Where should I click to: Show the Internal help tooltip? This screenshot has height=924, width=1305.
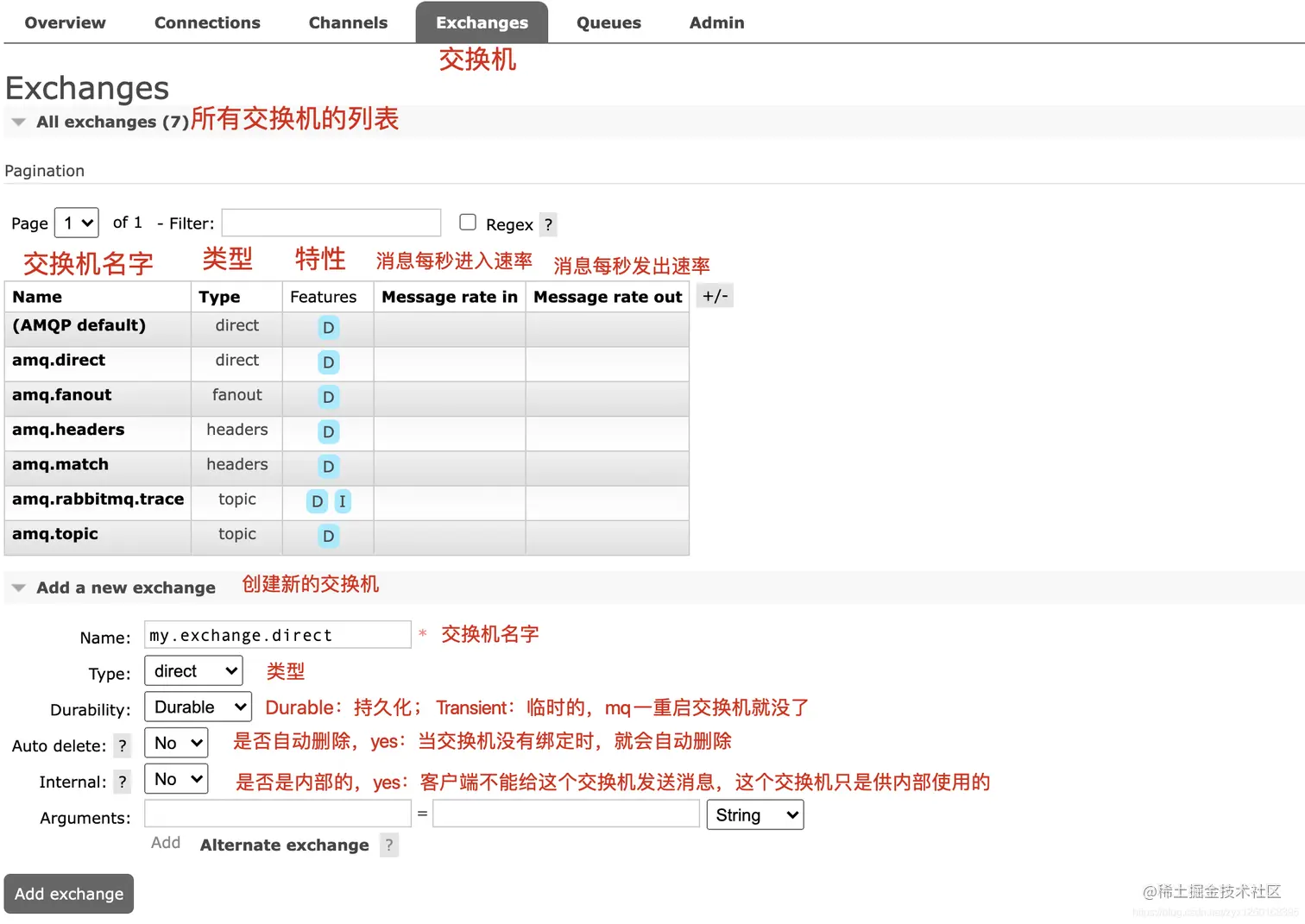click(123, 783)
